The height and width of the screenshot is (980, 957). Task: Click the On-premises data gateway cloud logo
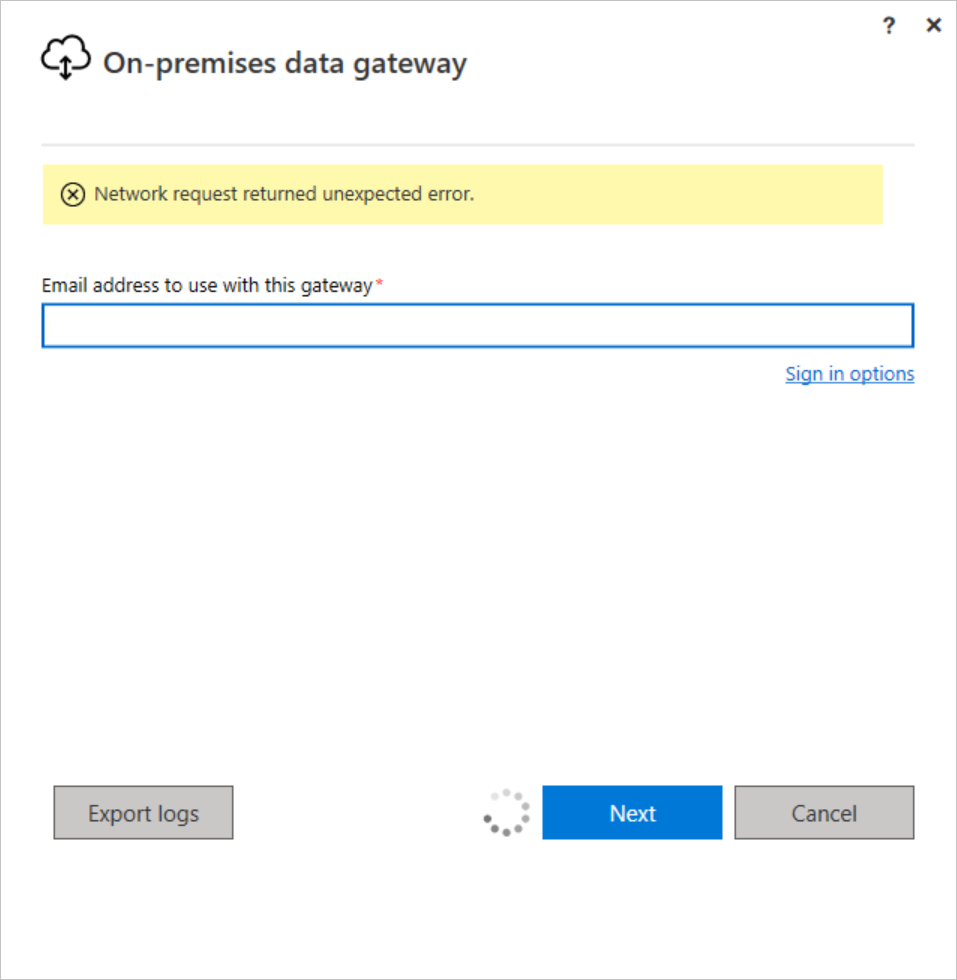click(x=64, y=58)
